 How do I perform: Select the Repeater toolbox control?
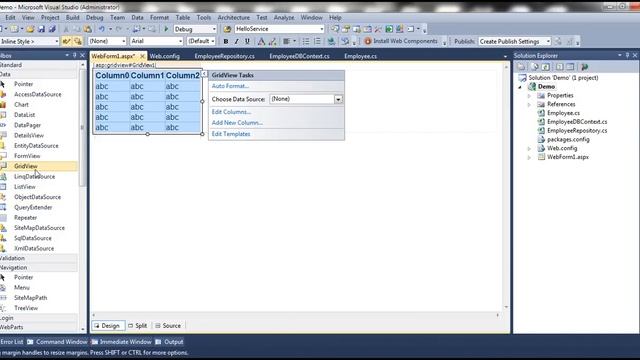[x=25, y=218]
